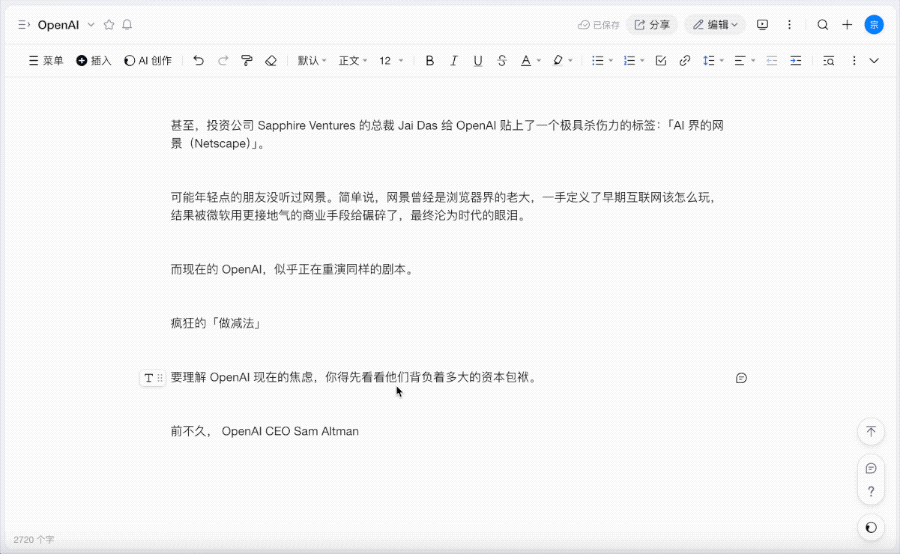The height and width of the screenshot is (554, 900).
Task: Toggle underline formatting
Action: 478,61
